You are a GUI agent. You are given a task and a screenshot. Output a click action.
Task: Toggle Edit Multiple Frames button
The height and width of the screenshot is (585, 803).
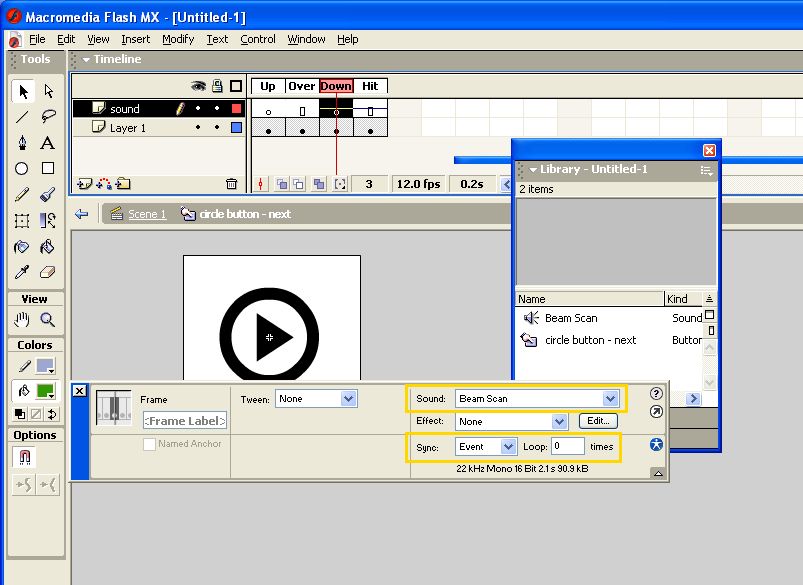click(319, 184)
